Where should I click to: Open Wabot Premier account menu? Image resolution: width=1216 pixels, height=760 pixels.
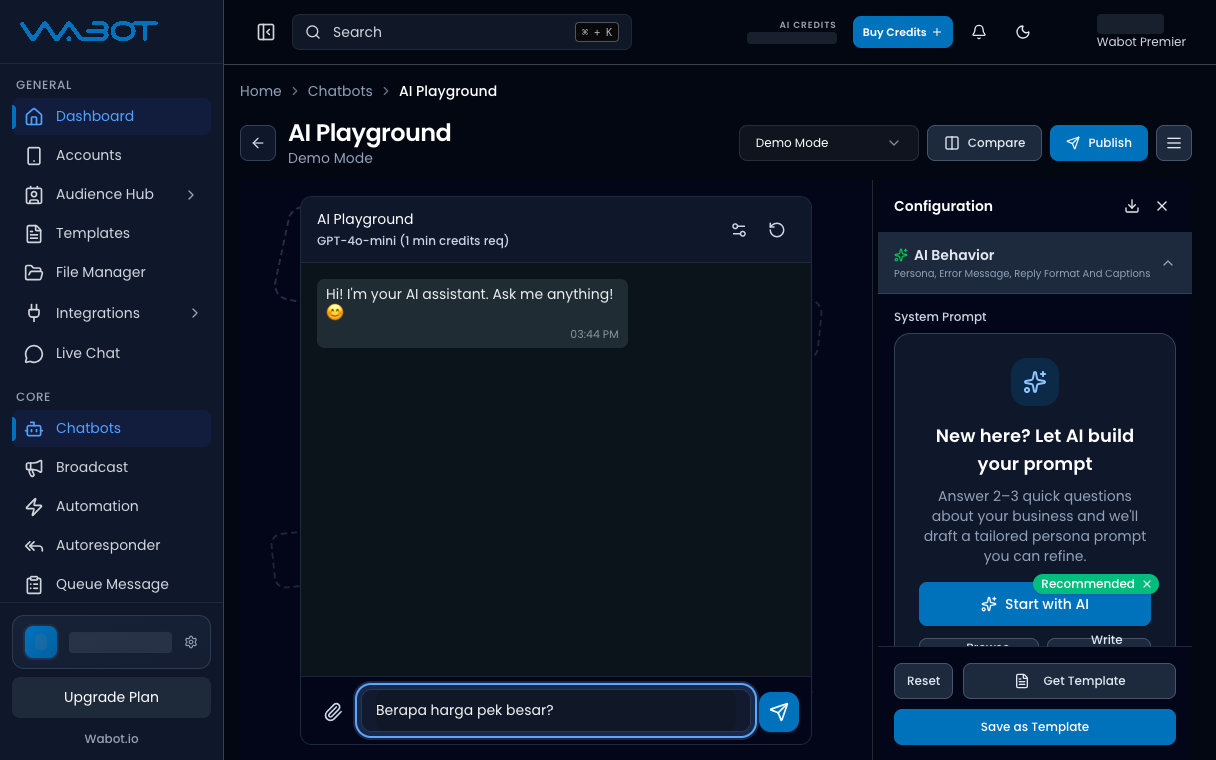pos(1141,32)
